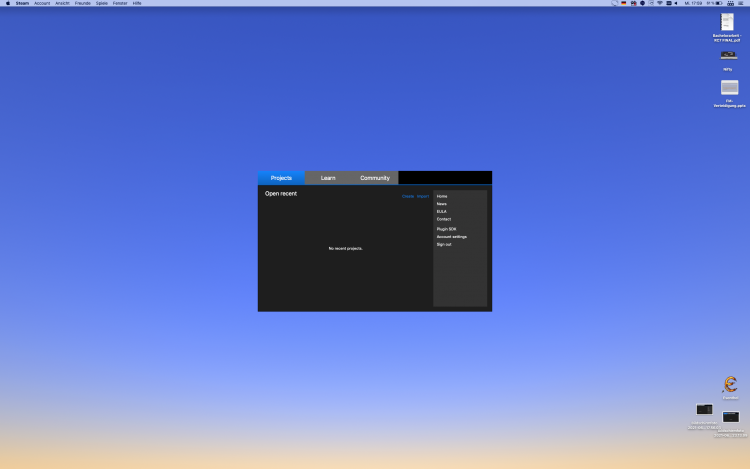The height and width of the screenshot is (469, 750).
Task: Open the Fenster menu in menu bar
Action: pyautogui.click(x=120, y=3)
